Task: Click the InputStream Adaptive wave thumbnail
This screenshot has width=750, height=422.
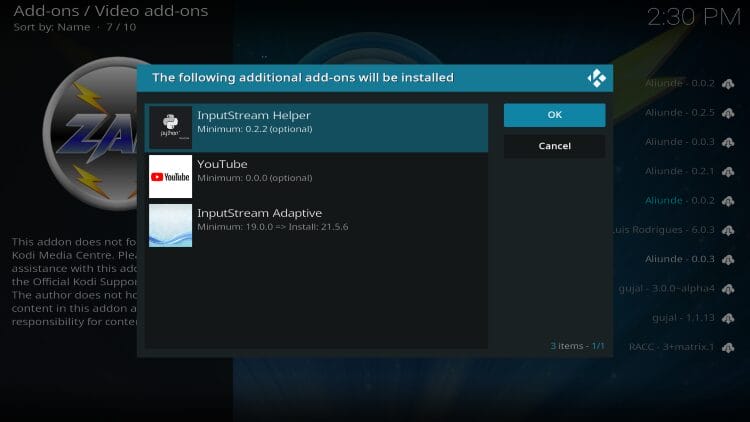Action: click(x=170, y=225)
